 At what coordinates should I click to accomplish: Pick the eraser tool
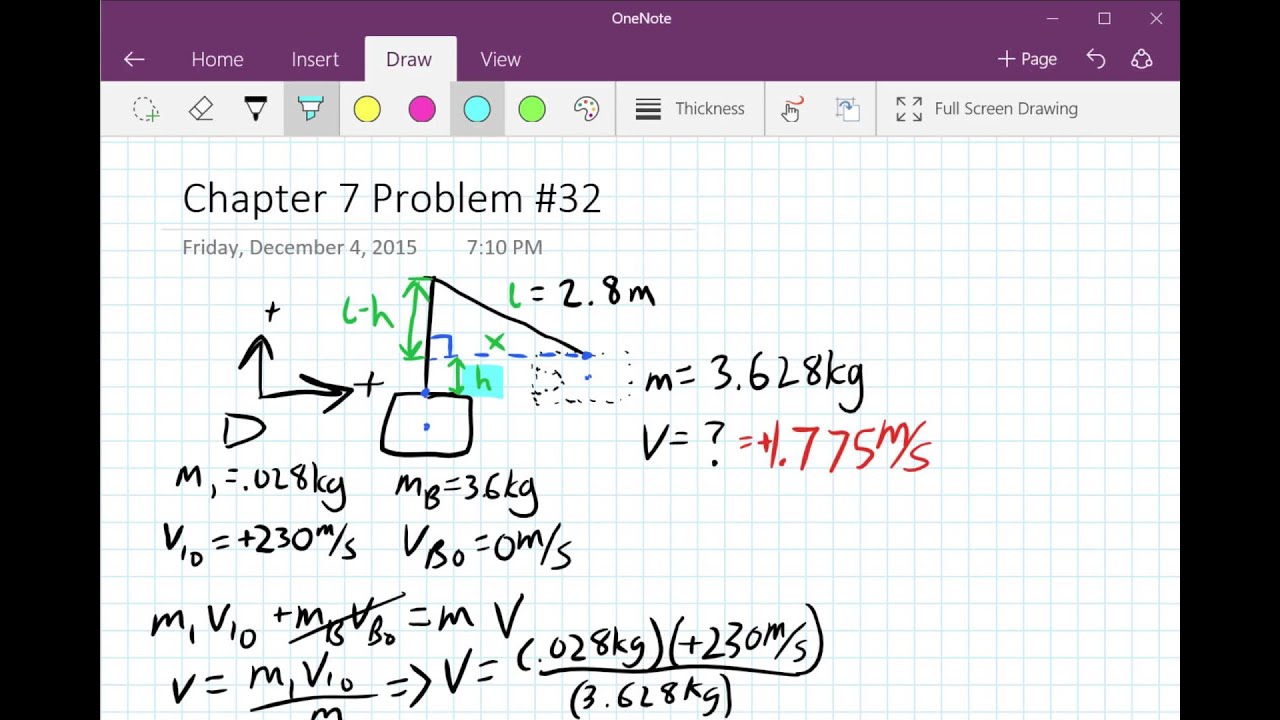click(201, 109)
